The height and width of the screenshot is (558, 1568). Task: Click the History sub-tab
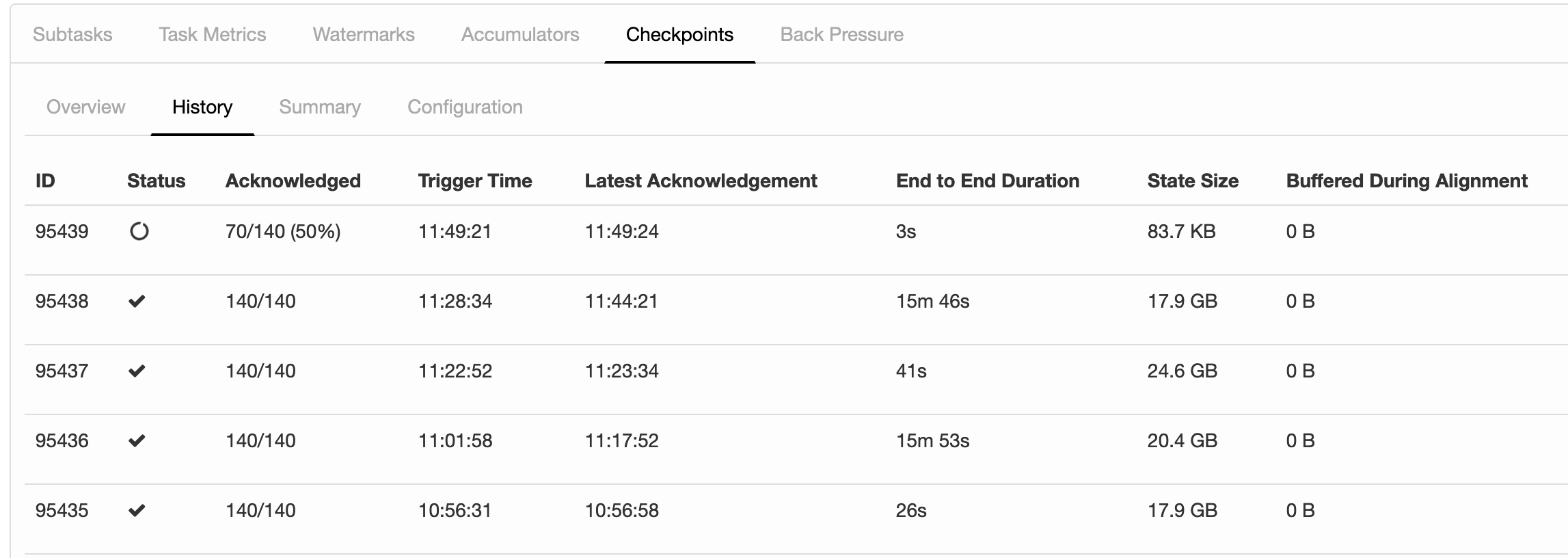pos(202,107)
